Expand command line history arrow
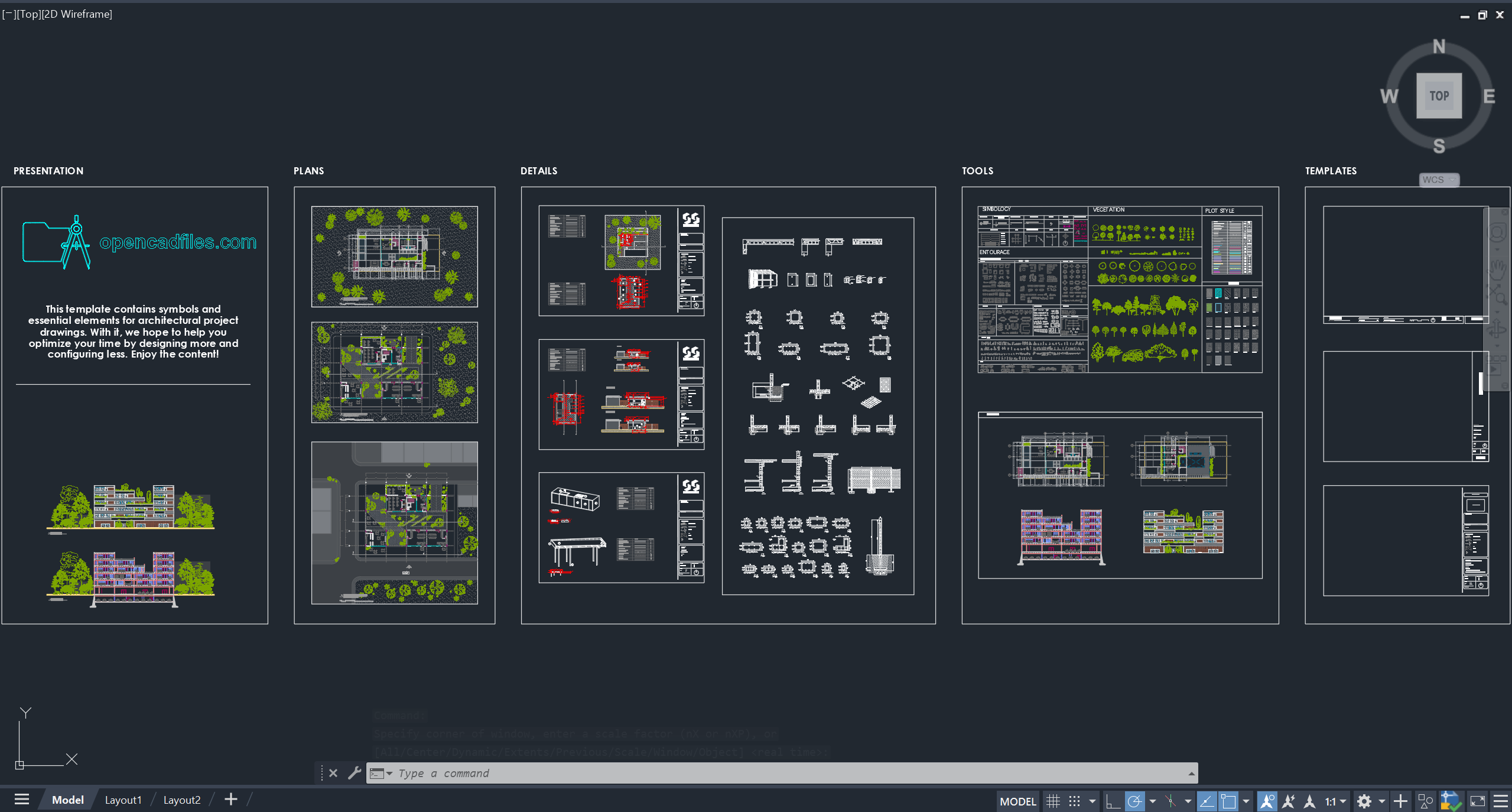Image resolution: width=1512 pixels, height=812 pixels. [x=1191, y=774]
